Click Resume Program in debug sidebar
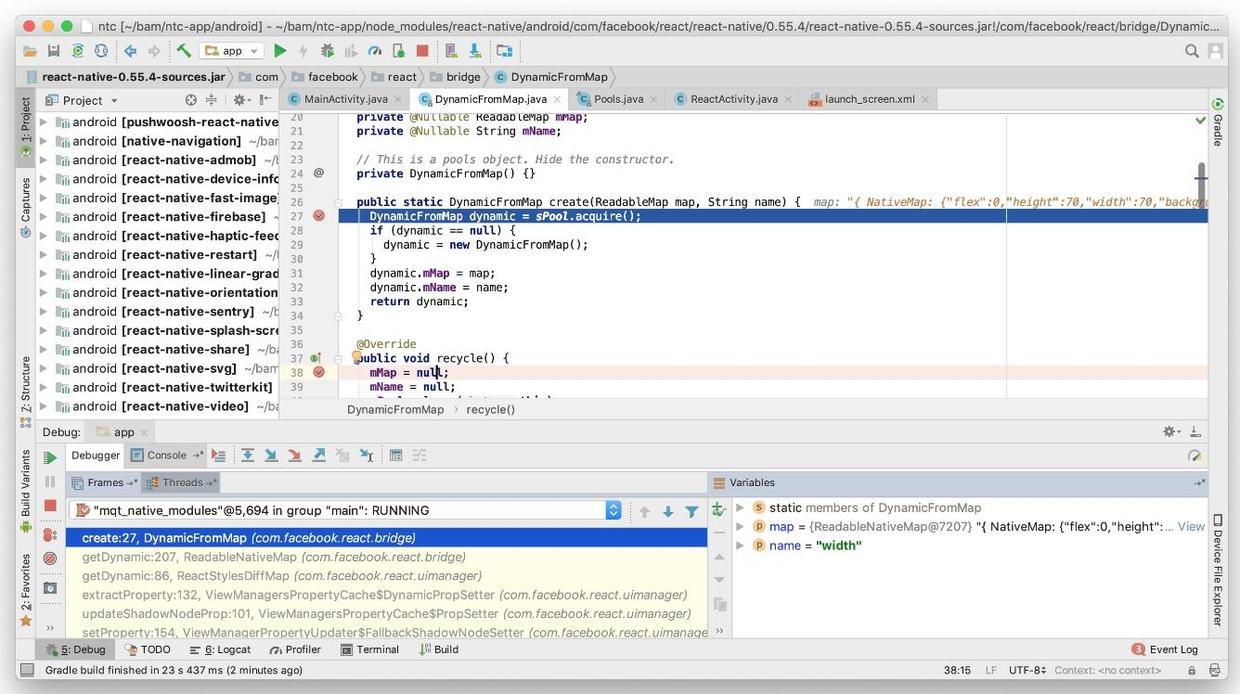This screenshot has width=1240, height=694. point(50,458)
